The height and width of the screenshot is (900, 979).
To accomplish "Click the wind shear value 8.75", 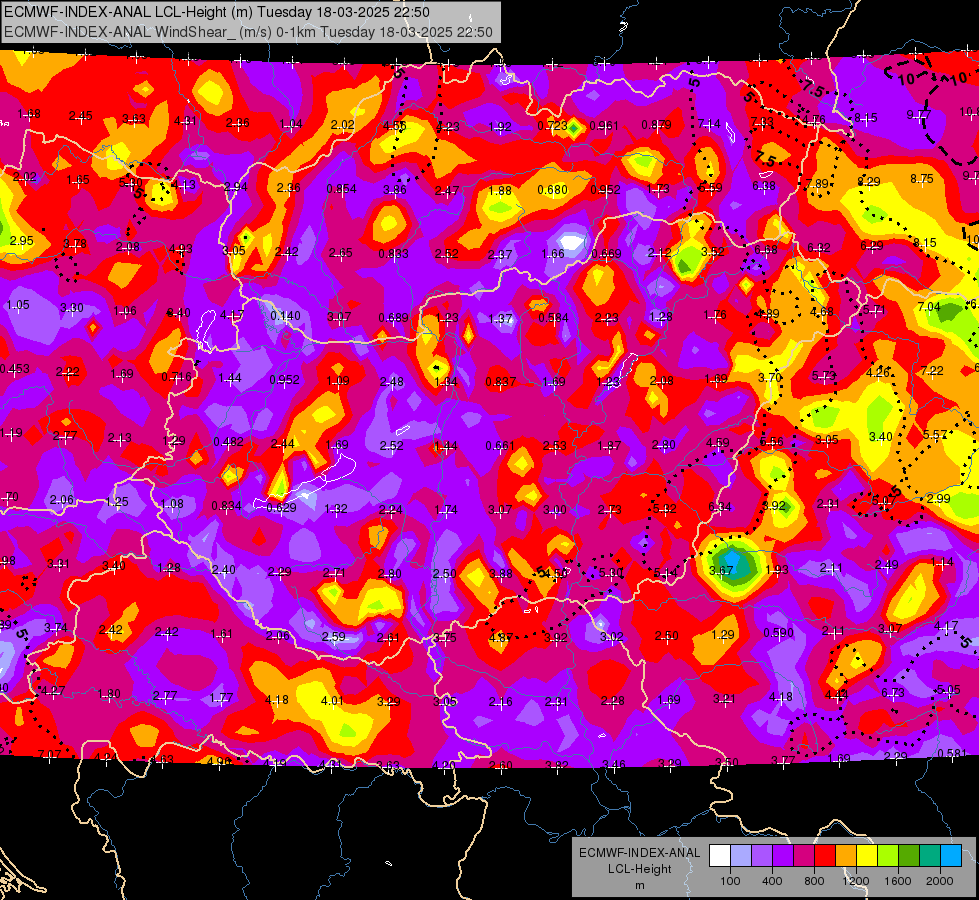I will click(x=922, y=179).
